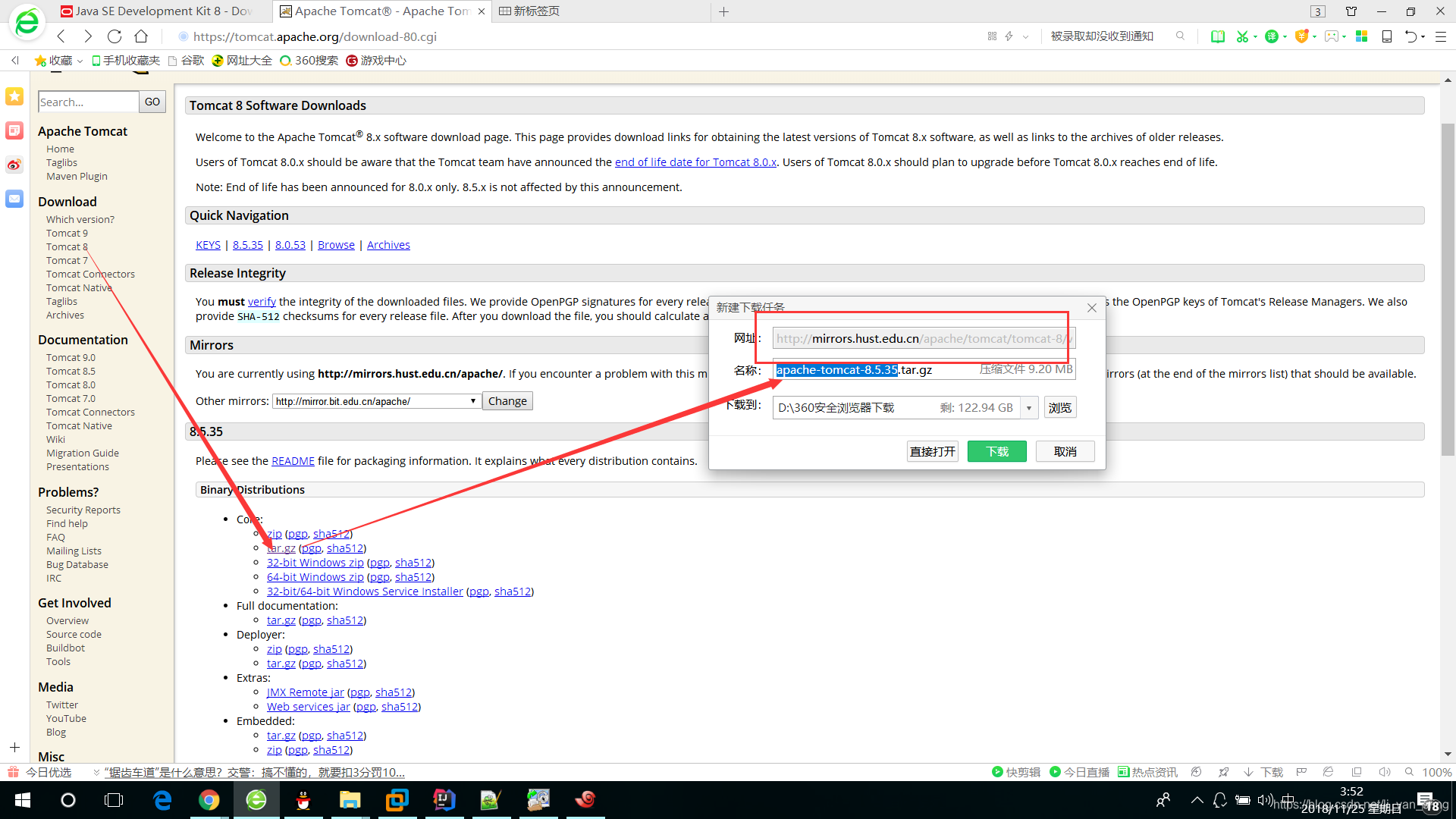The height and width of the screenshot is (819, 1456).
Task: Go back with the browser back arrow
Action: pos(61,36)
